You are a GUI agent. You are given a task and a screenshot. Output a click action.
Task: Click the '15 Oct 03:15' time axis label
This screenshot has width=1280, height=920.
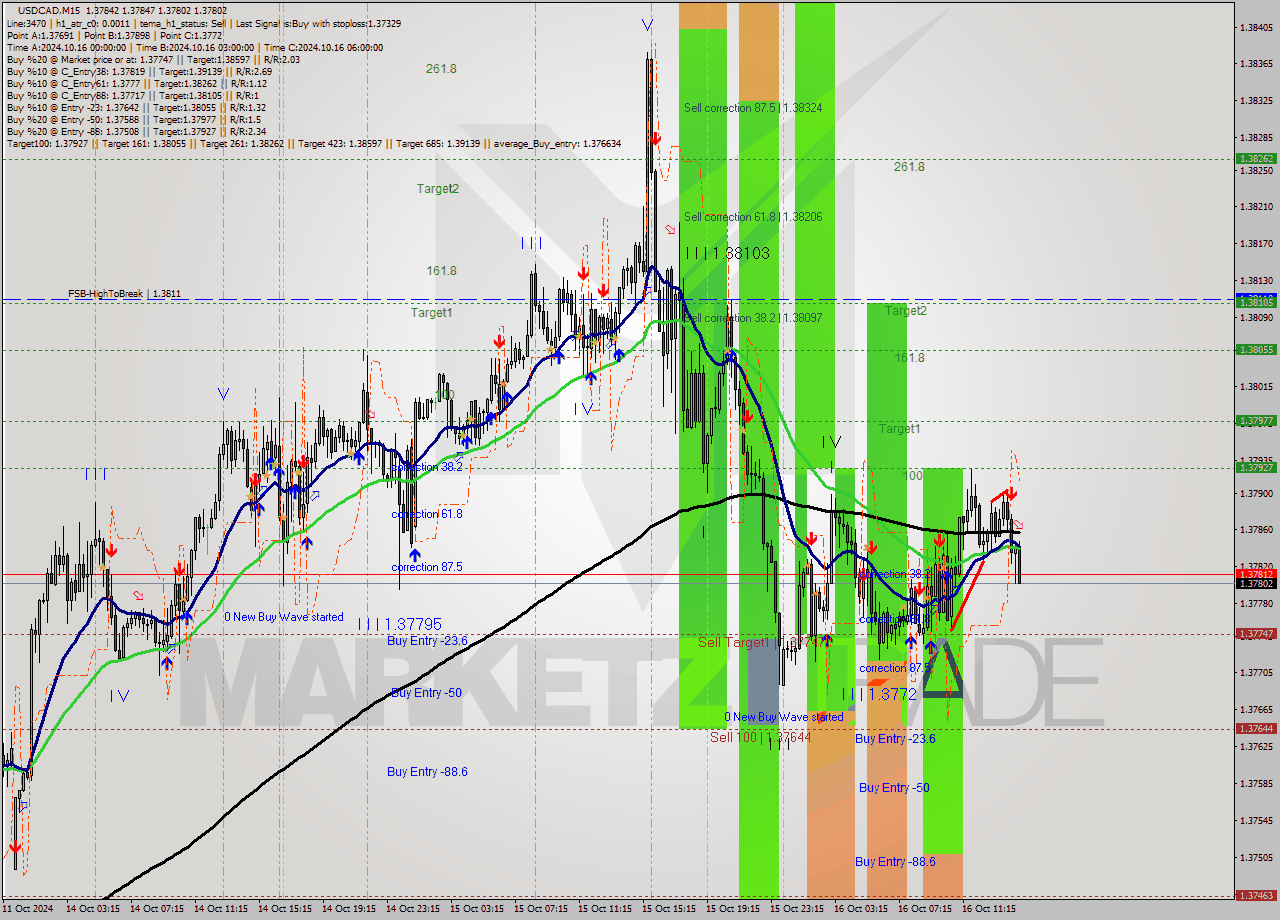point(476,909)
